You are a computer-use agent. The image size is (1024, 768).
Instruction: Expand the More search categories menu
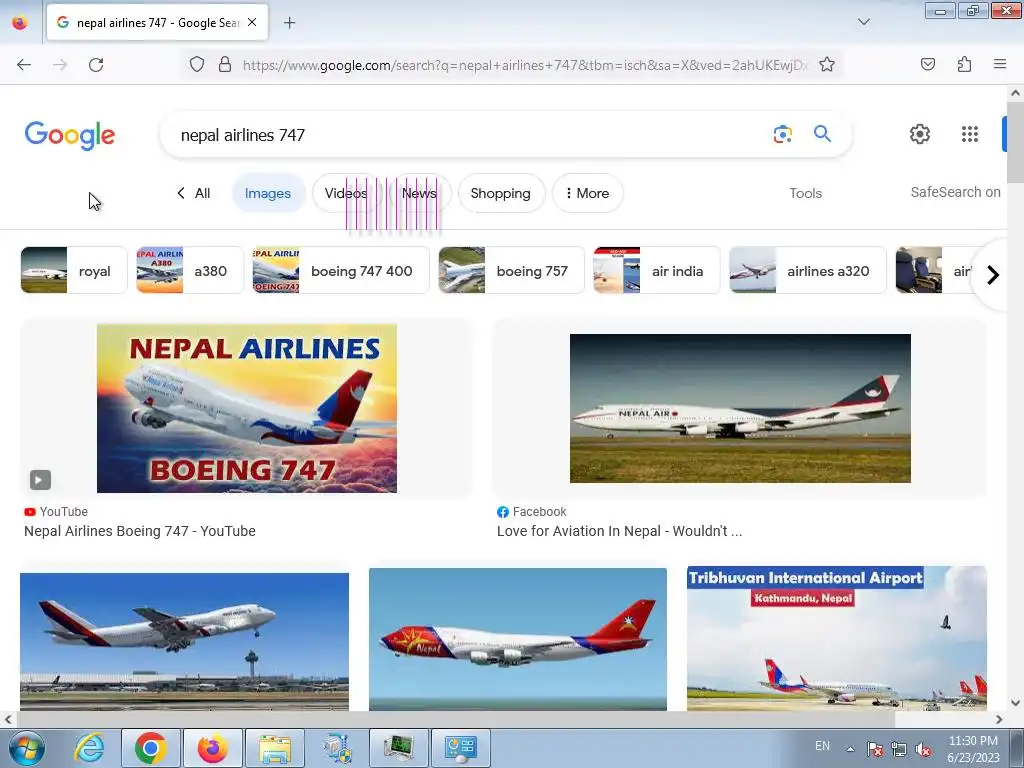pyautogui.click(x=587, y=193)
